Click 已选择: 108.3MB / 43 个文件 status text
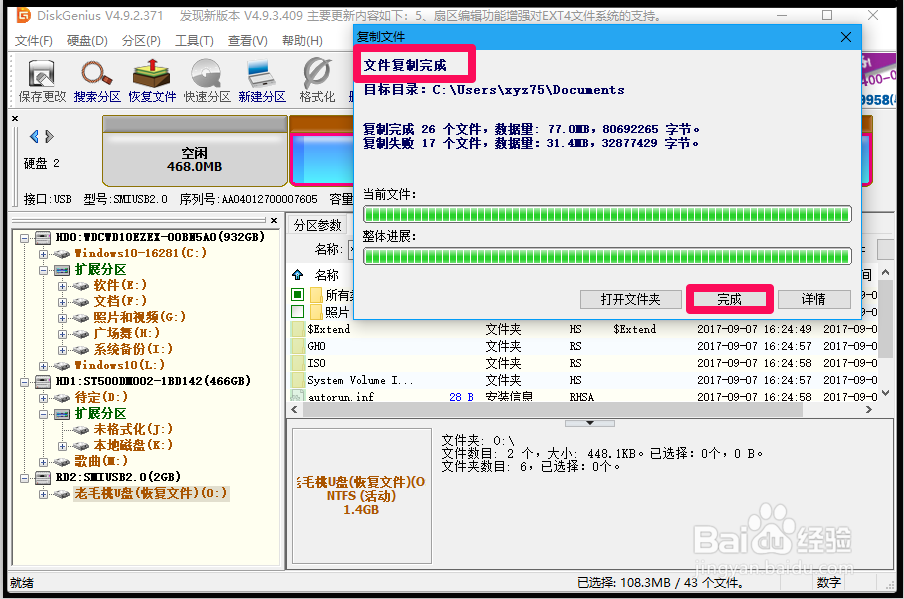 (x=660, y=583)
